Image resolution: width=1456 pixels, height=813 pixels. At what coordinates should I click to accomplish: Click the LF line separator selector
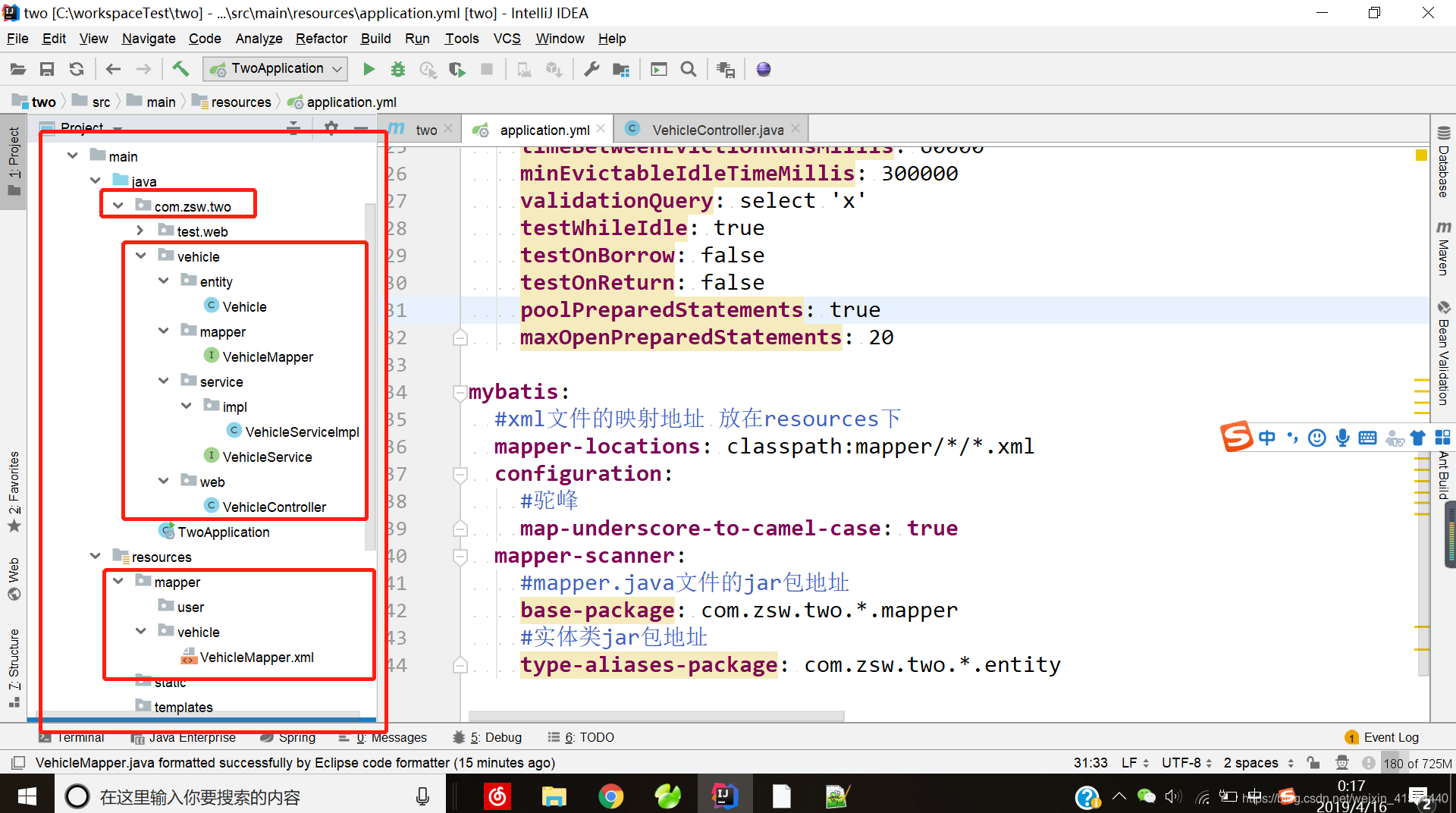[1135, 763]
